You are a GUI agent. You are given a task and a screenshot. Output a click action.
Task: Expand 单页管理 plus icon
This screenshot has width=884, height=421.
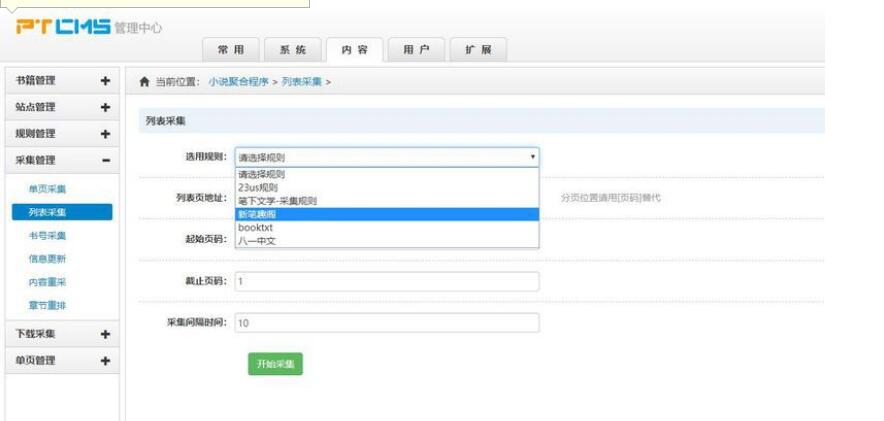[105, 361]
